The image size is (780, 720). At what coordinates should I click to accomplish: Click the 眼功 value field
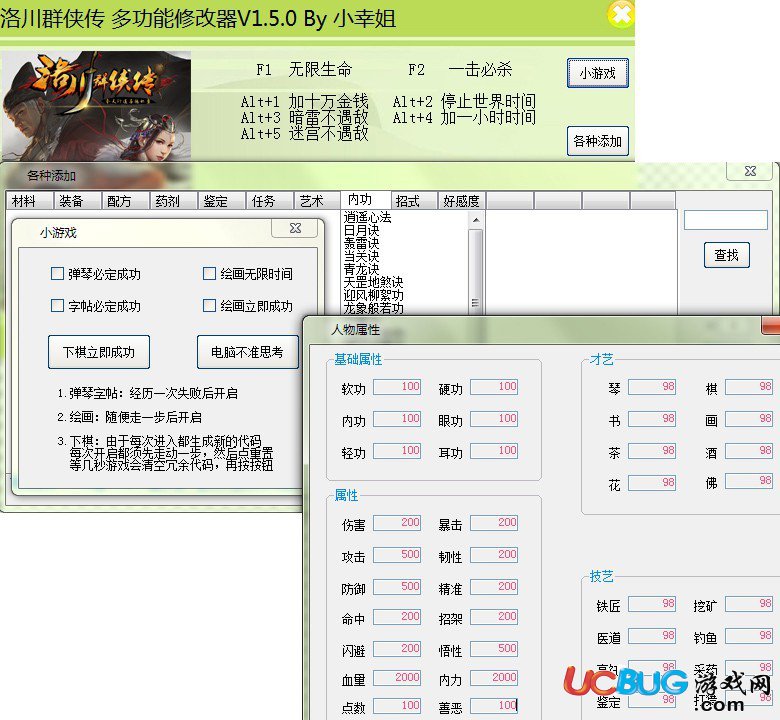(x=494, y=418)
